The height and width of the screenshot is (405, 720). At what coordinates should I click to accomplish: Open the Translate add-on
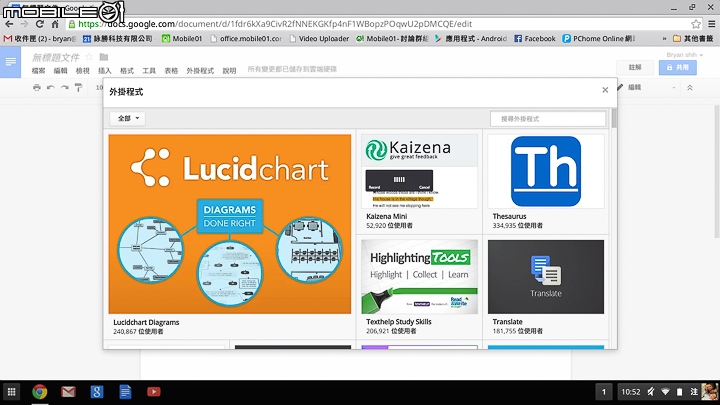[x=546, y=287]
